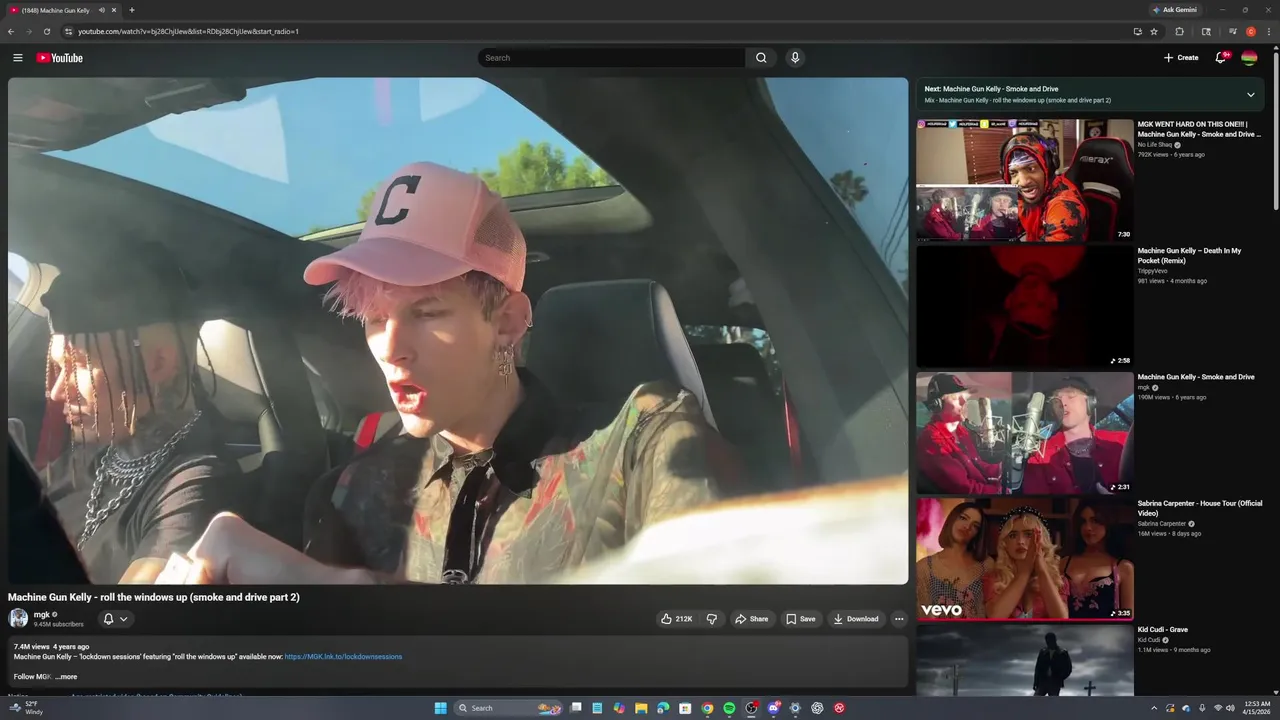1280x720 pixels.
Task: Open the tab search dropdown in Chrome
Action: pyautogui.click(x=1206, y=31)
